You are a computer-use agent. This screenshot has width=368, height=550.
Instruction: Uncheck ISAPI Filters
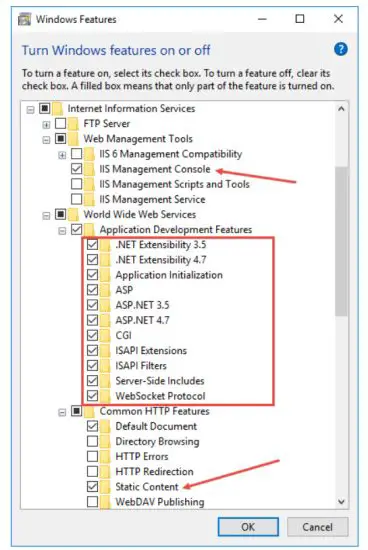click(x=92, y=365)
